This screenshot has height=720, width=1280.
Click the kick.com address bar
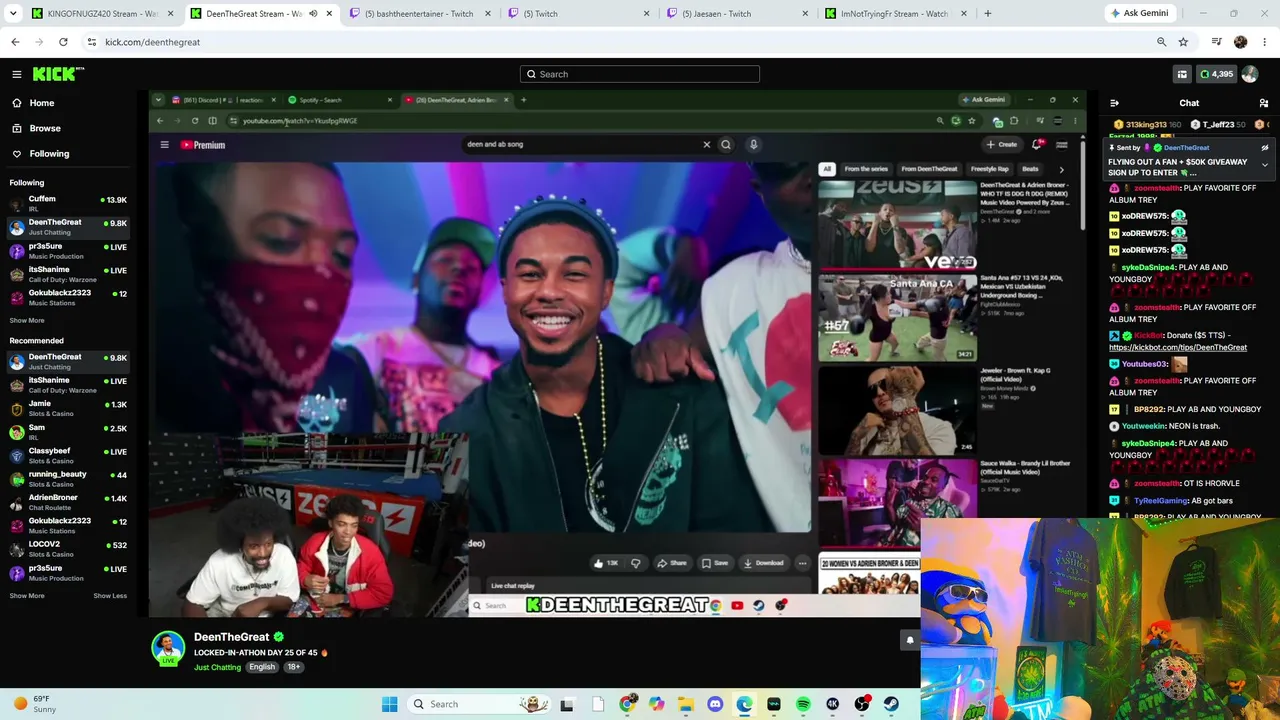click(x=620, y=42)
